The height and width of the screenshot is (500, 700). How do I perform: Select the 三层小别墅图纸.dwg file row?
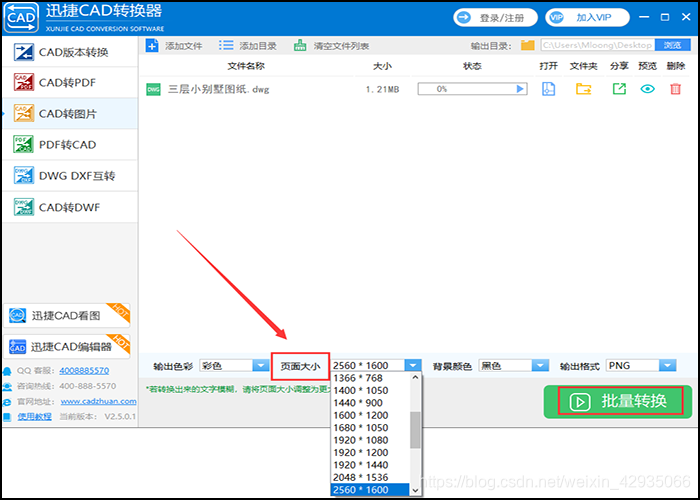[416, 89]
